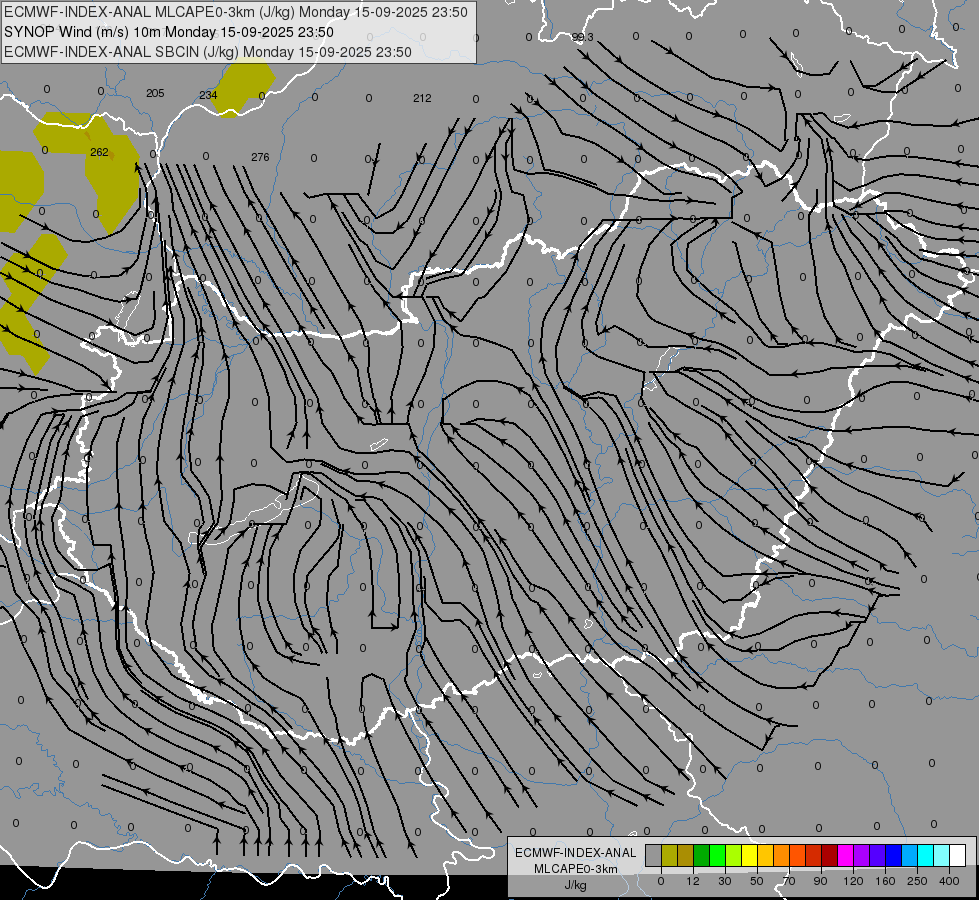The image size is (979, 900).
Task: Select the deep blue legend swatch
Action: [893, 855]
